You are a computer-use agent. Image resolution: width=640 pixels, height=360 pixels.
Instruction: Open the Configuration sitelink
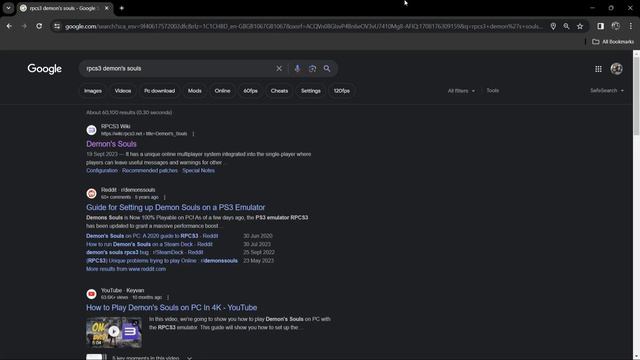tap(102, 171)
